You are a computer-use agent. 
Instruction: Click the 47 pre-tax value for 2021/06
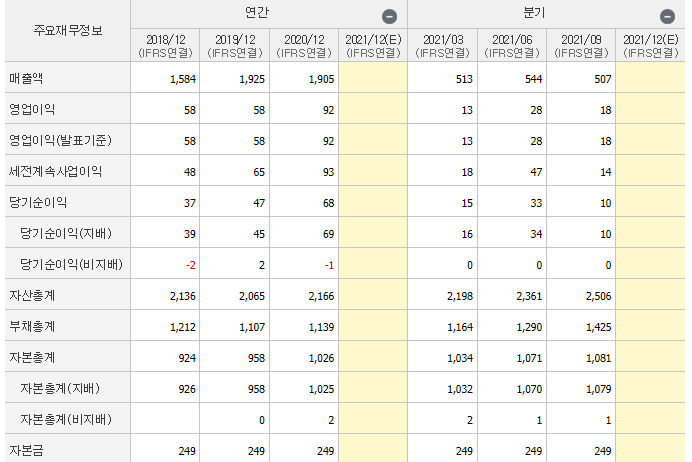pyautogui.click(x=536, y=172)
